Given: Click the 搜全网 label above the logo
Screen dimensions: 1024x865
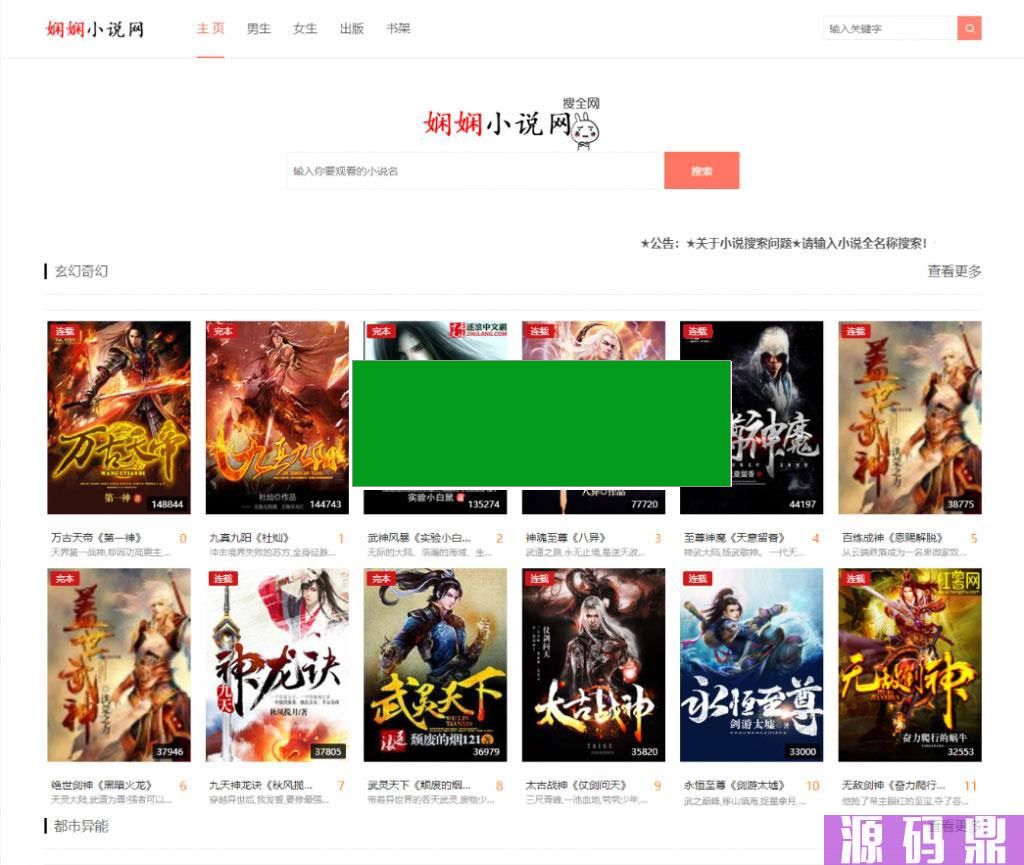Looking at the screenshot, I should [x=581, y=103].
